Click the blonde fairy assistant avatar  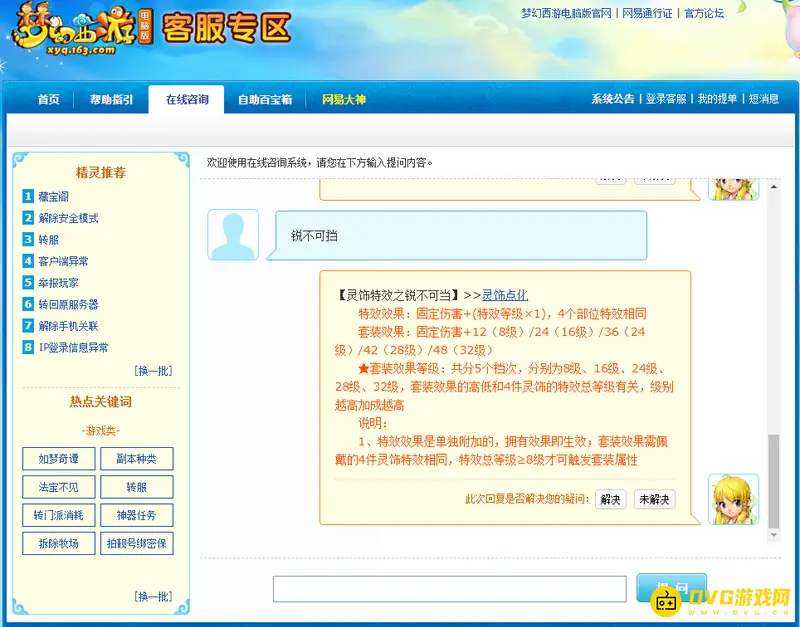pos(734,499)
